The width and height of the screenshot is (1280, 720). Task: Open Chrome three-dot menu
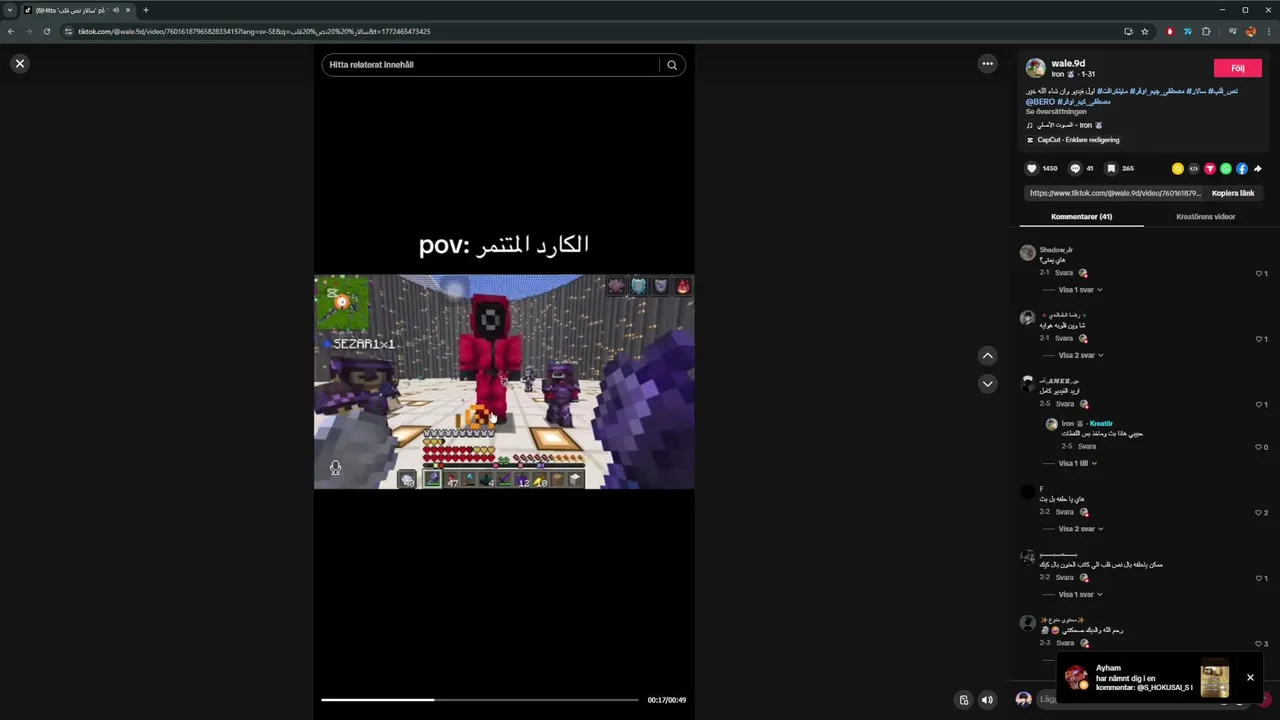1269,31
